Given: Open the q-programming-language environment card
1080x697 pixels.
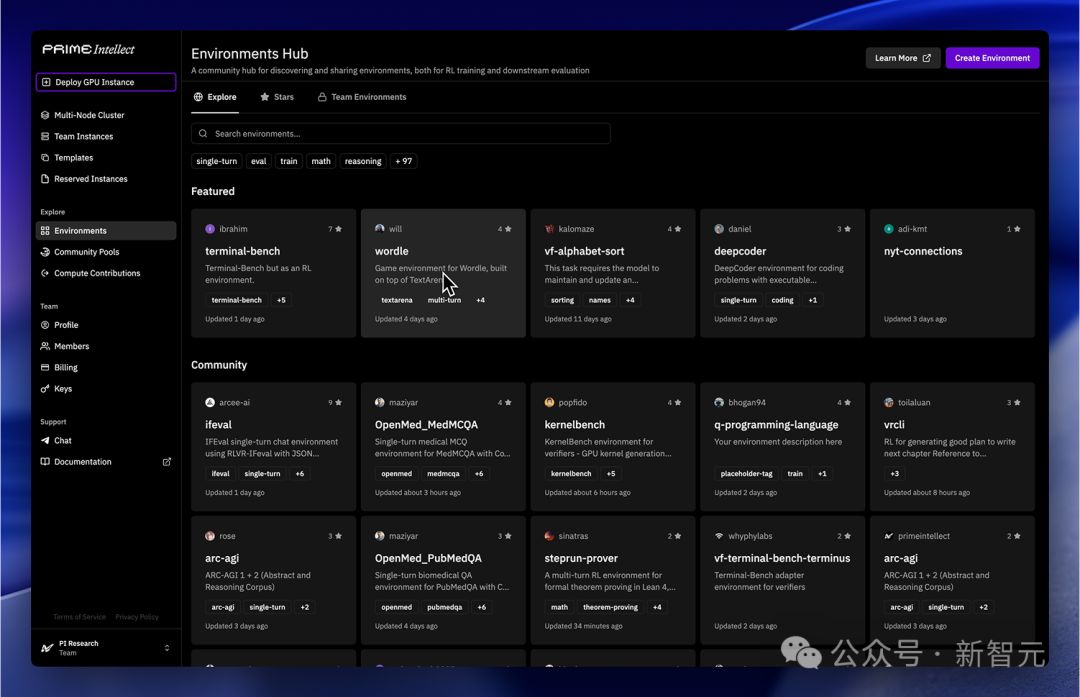Looking at the screenshot, I should pyautogui.click(x=782, y=447).
